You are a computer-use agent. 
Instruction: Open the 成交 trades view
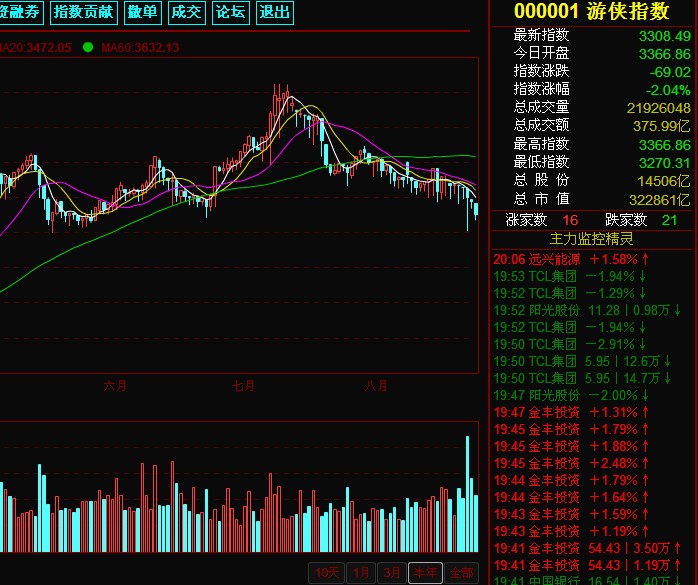click(x=186, y=12)
